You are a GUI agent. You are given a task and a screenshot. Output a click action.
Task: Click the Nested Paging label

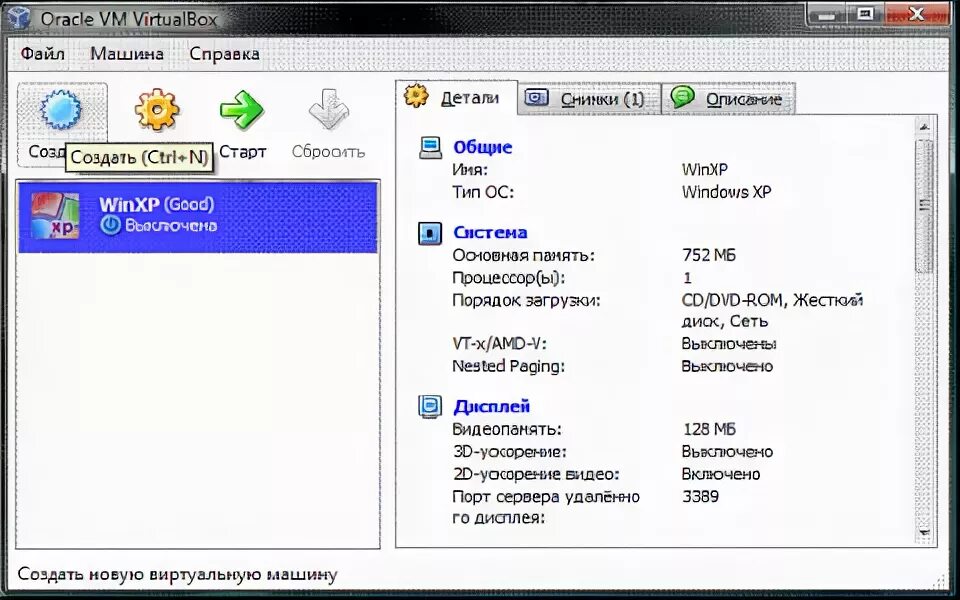pyautogui.click(x=509, y=366)
